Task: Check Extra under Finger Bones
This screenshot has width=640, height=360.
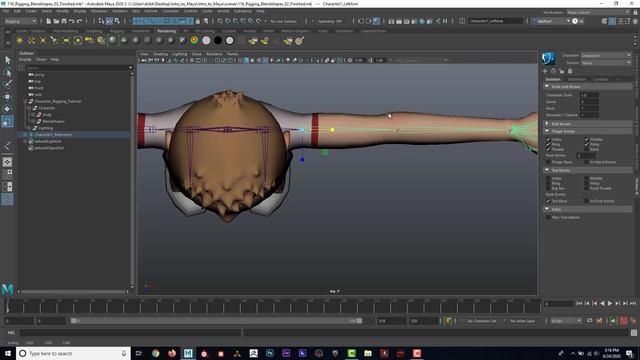Action: (587, 149)
